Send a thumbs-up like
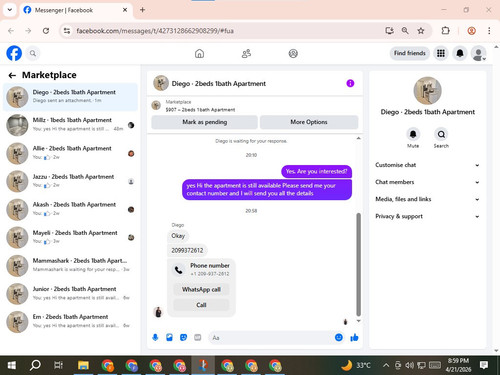The image size is (500, 375). (x=354, y=338)
